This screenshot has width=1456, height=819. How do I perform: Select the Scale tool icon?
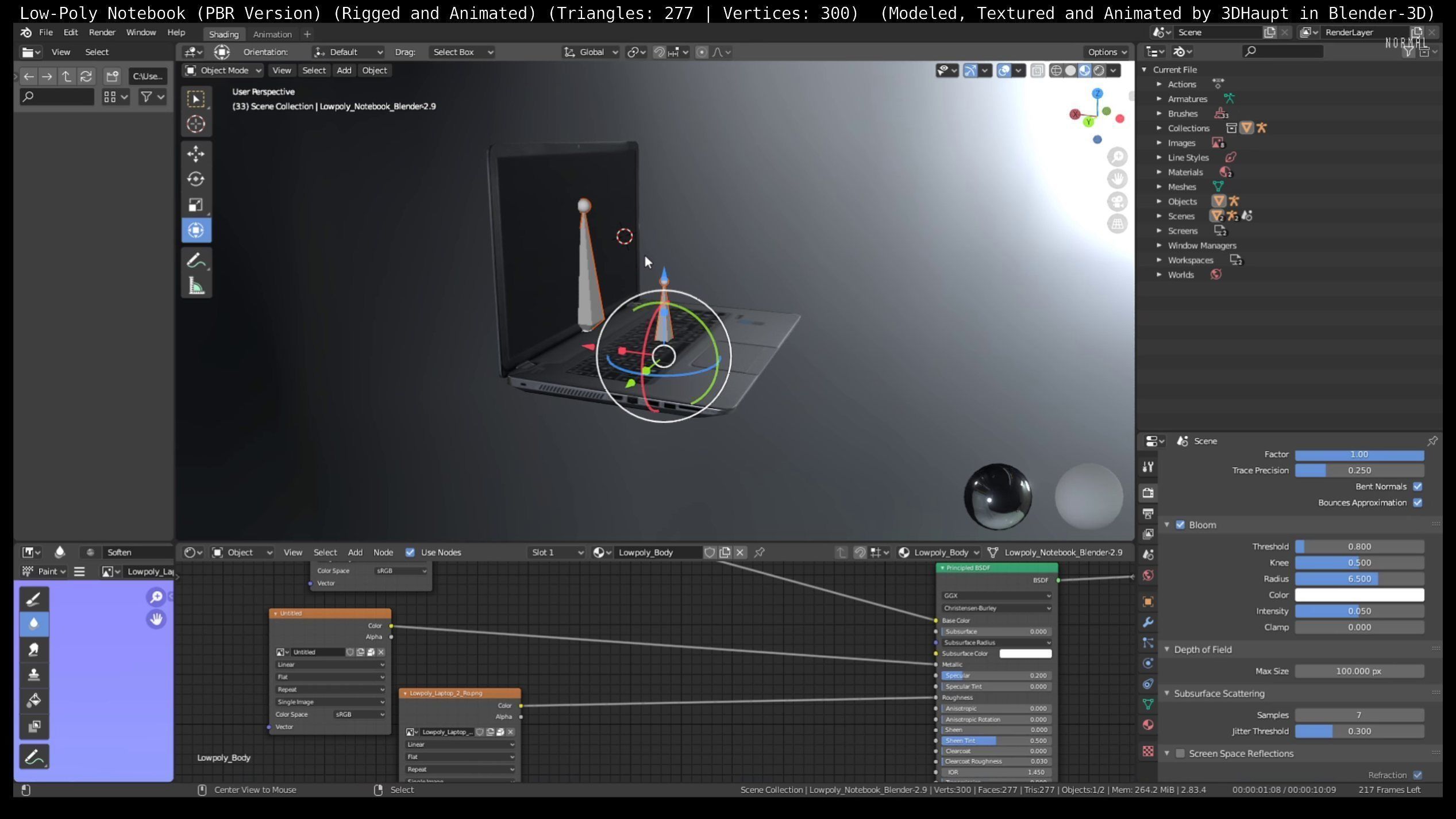click(195, 205)
